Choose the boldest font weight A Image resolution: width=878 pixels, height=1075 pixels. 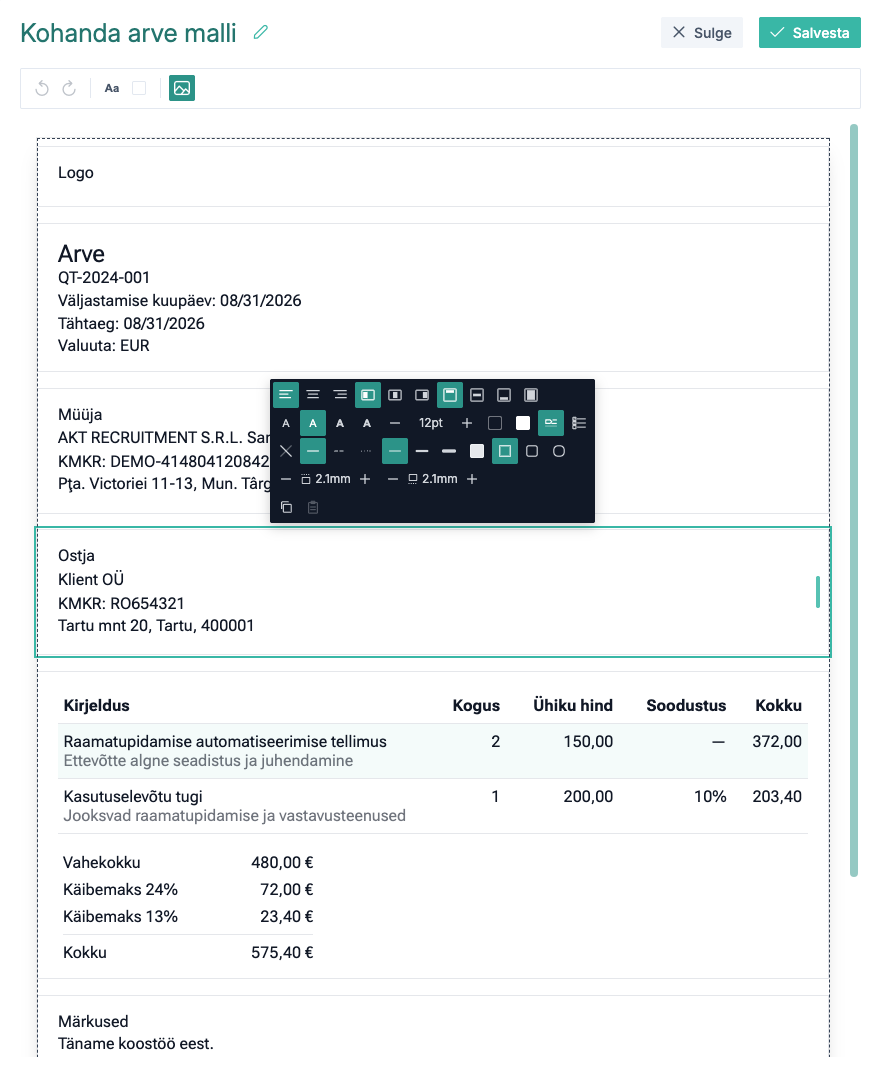367,423
